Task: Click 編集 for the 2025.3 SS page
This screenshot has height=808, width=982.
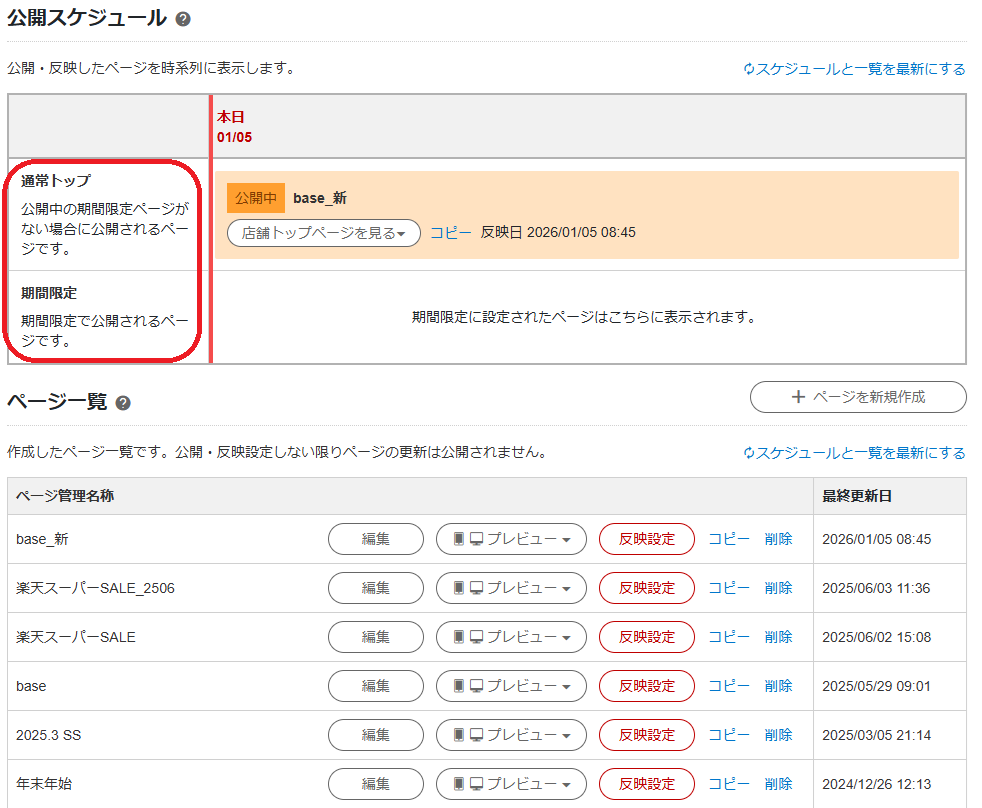Action: [x=375, y=735]
